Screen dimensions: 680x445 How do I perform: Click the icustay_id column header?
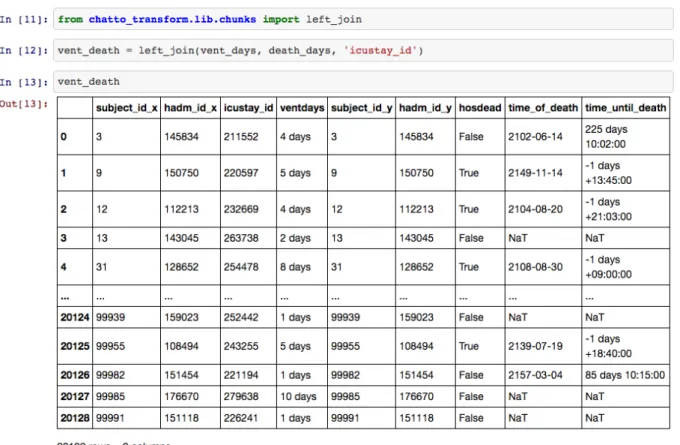248,108
